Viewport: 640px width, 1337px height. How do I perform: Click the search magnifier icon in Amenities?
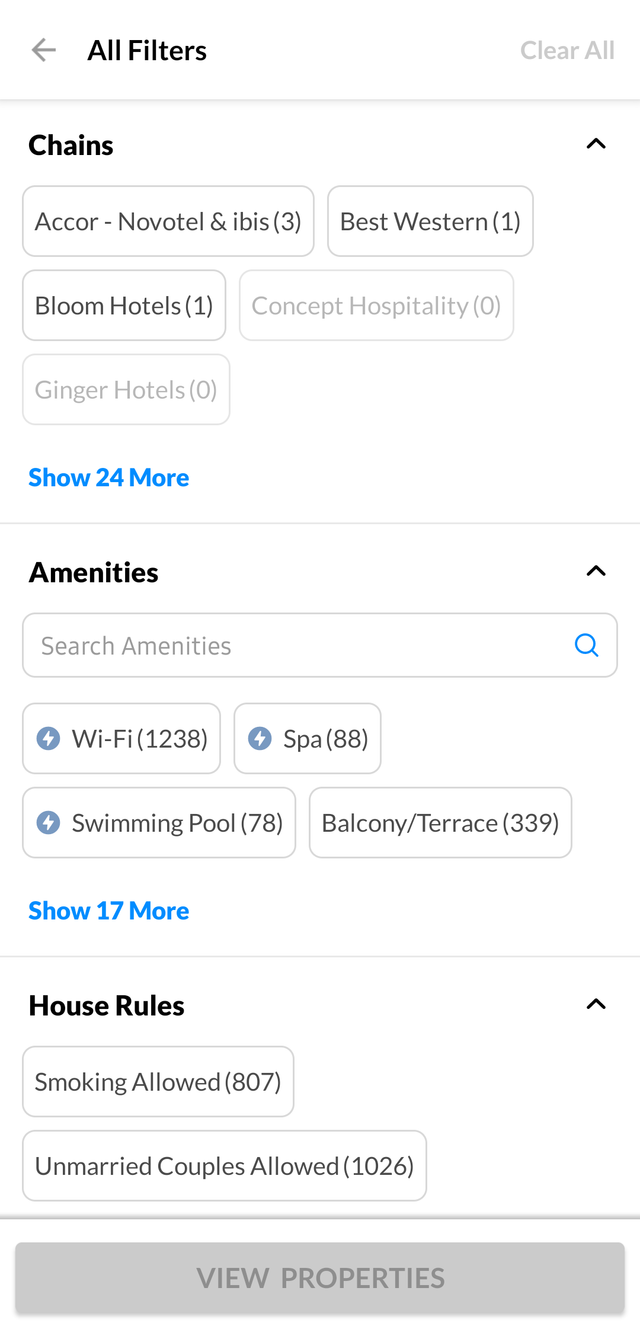point(587,645)
